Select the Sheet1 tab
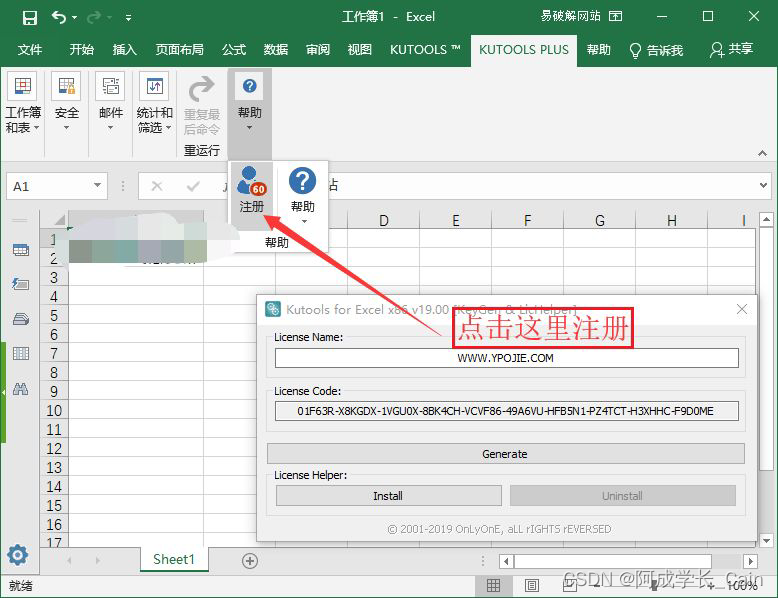The image size is (778, 598). click(x=174, y=559)
